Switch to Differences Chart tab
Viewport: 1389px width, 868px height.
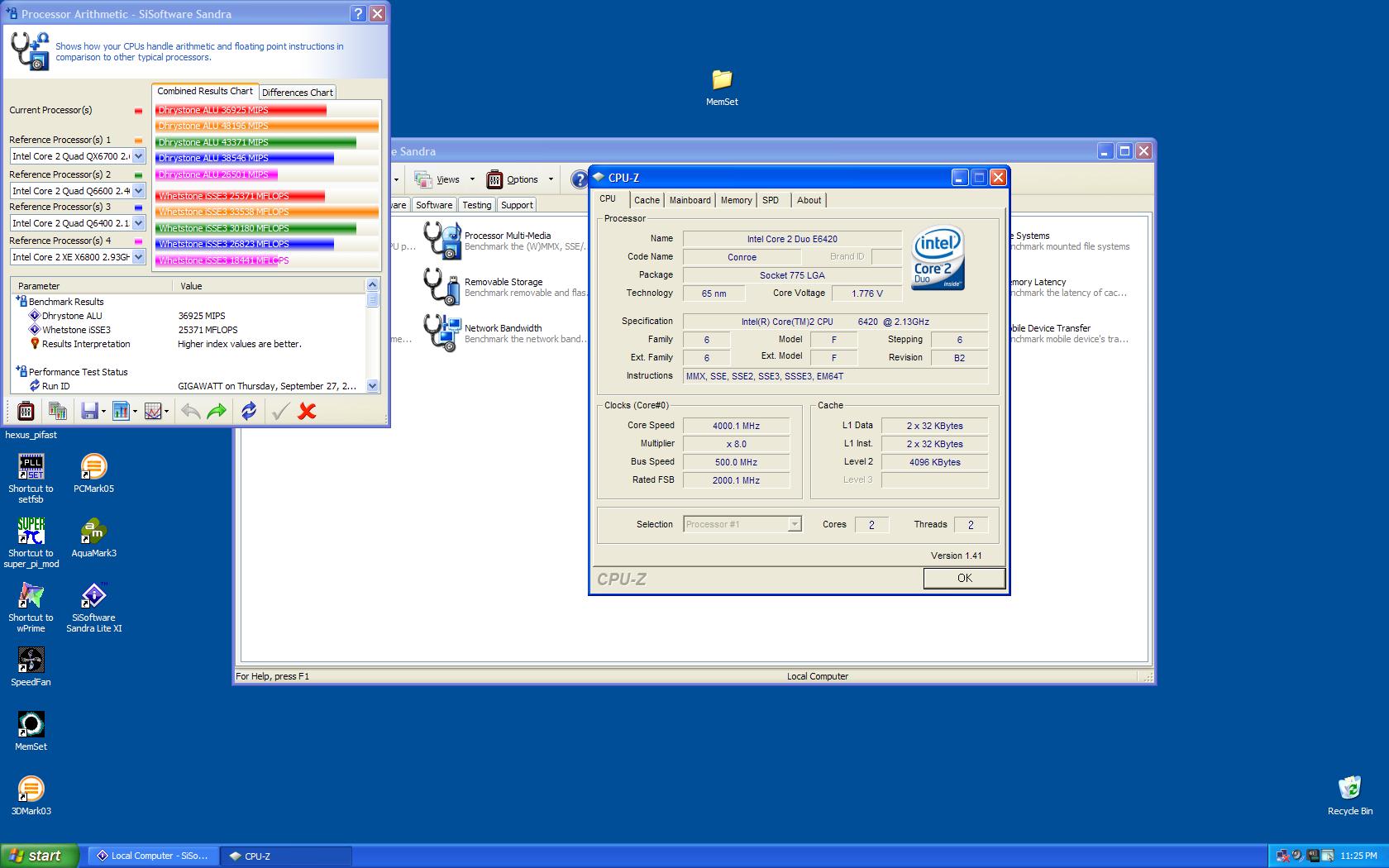tap(297, 93)
